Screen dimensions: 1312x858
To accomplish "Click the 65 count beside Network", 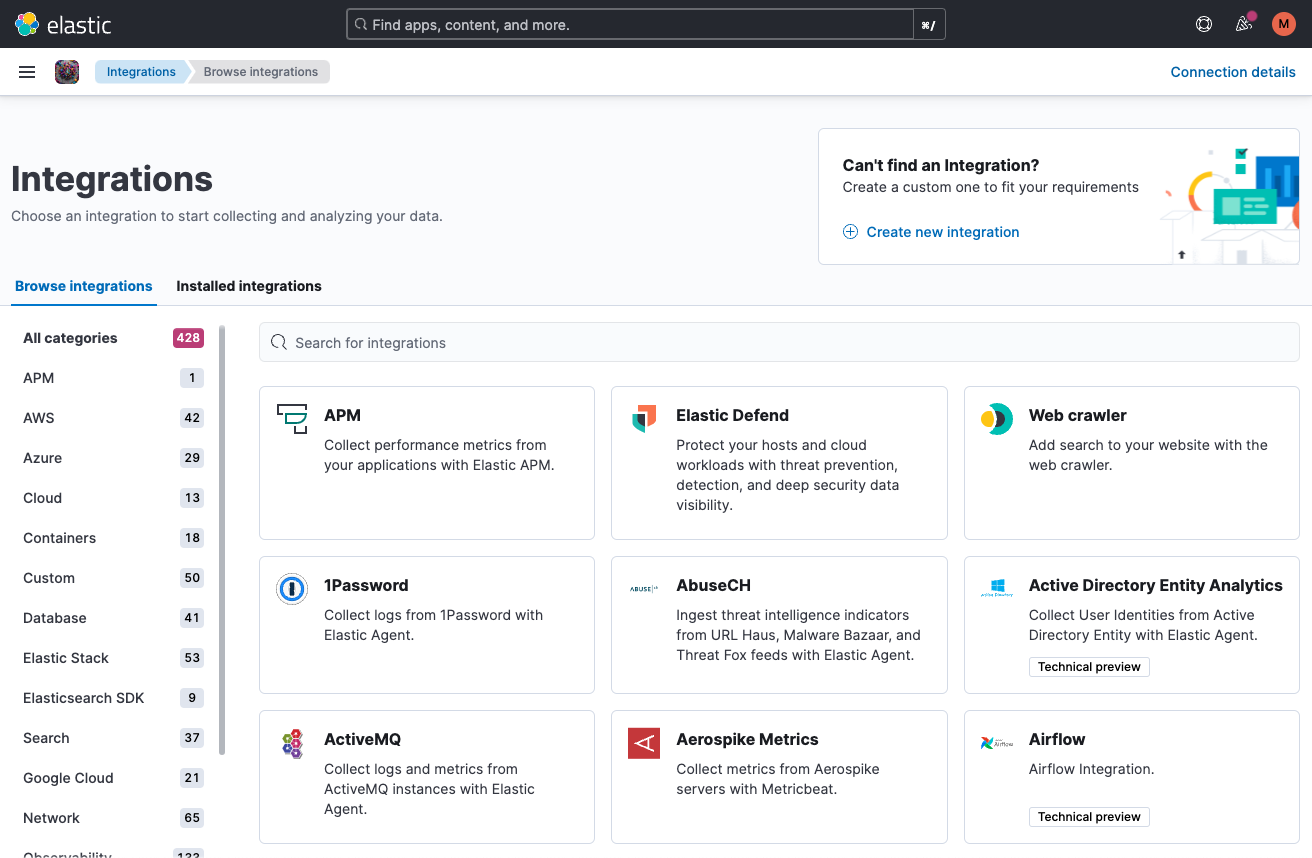I will click(x=192, y=818).
